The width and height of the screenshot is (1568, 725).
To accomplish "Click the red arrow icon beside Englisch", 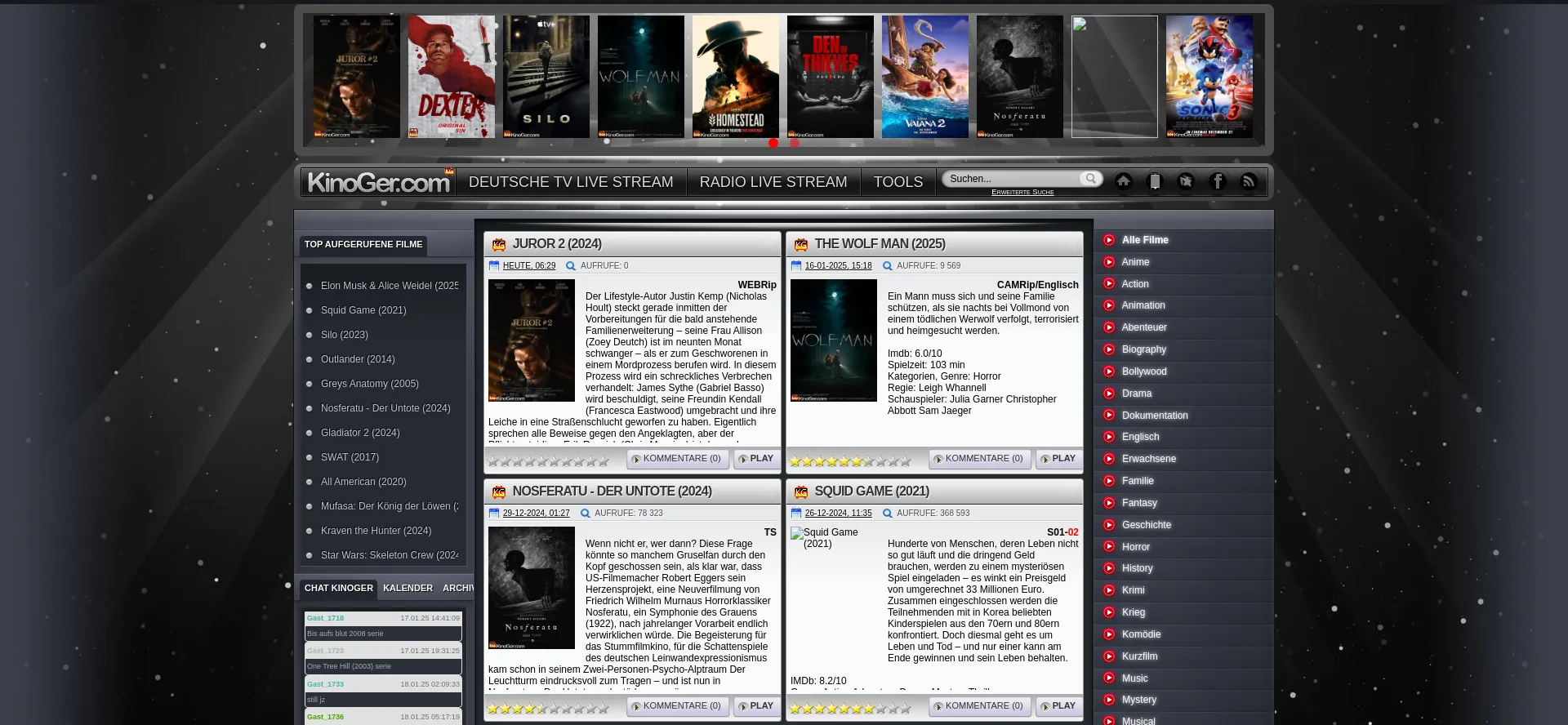I will (x=1109, y=437).
